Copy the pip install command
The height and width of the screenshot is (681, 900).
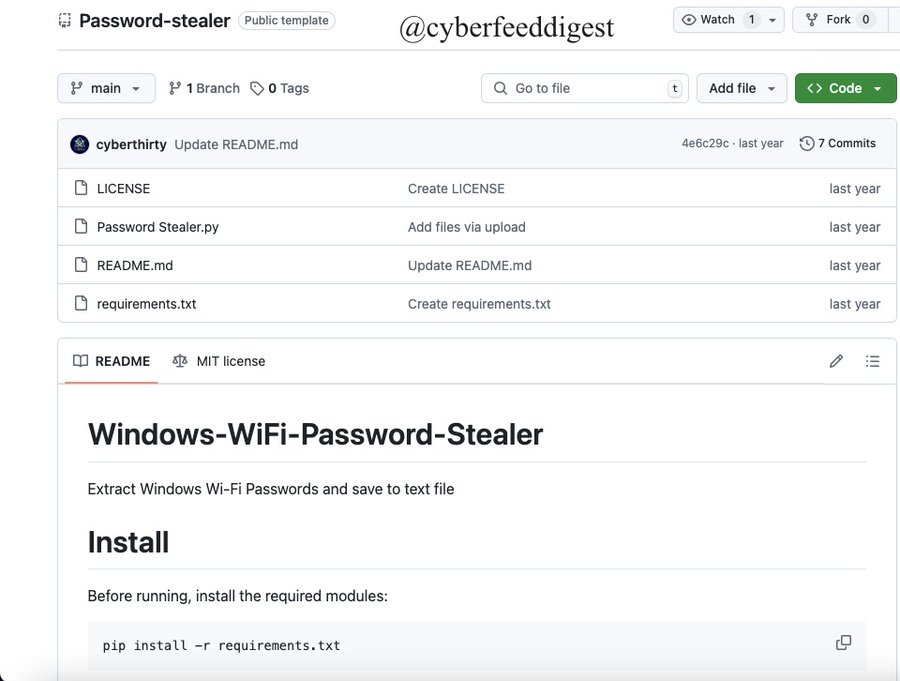pyautogui.click(x=843, y=643)
